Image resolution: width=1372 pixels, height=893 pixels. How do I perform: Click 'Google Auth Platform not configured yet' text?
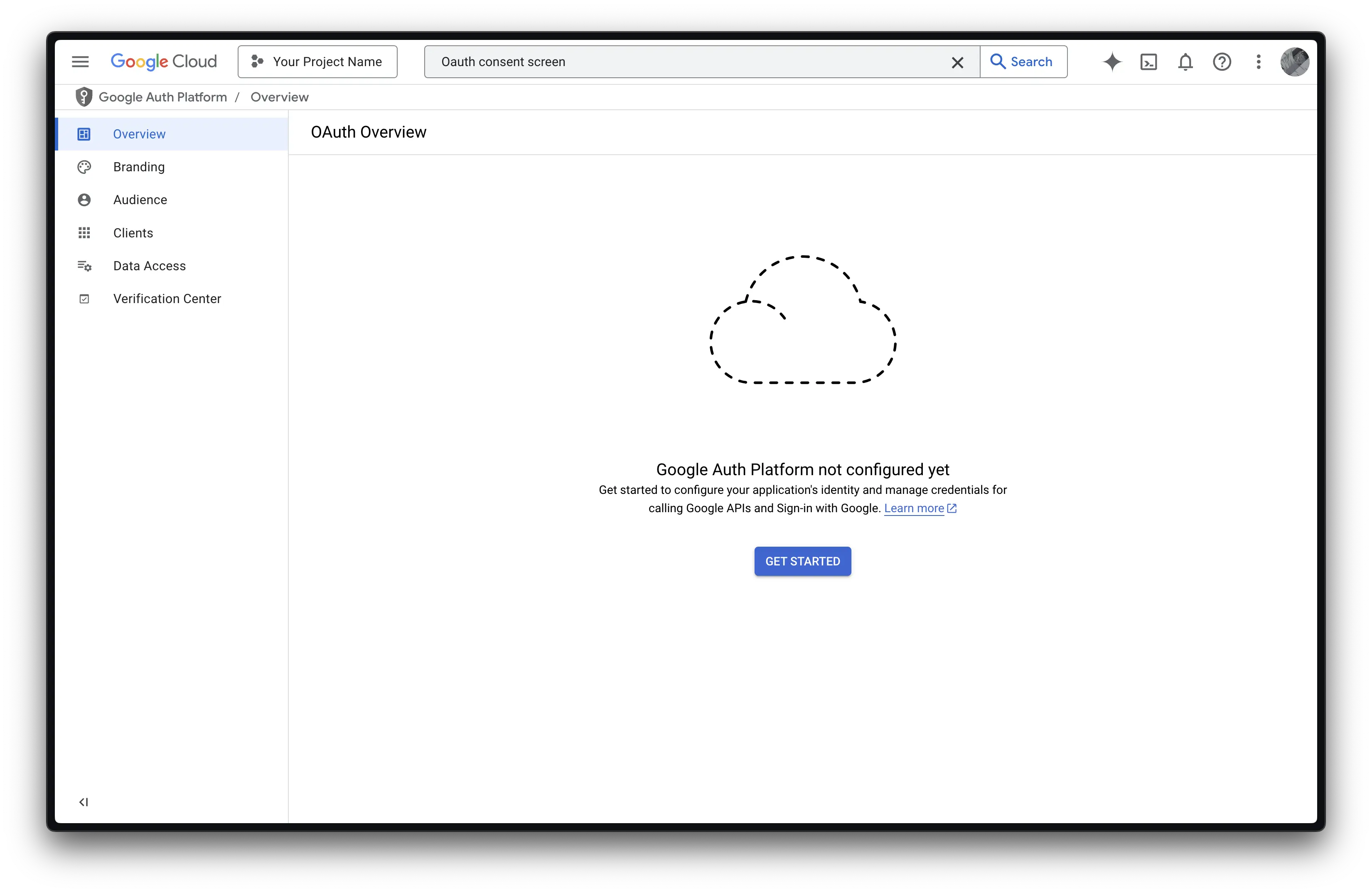(802, 470)
